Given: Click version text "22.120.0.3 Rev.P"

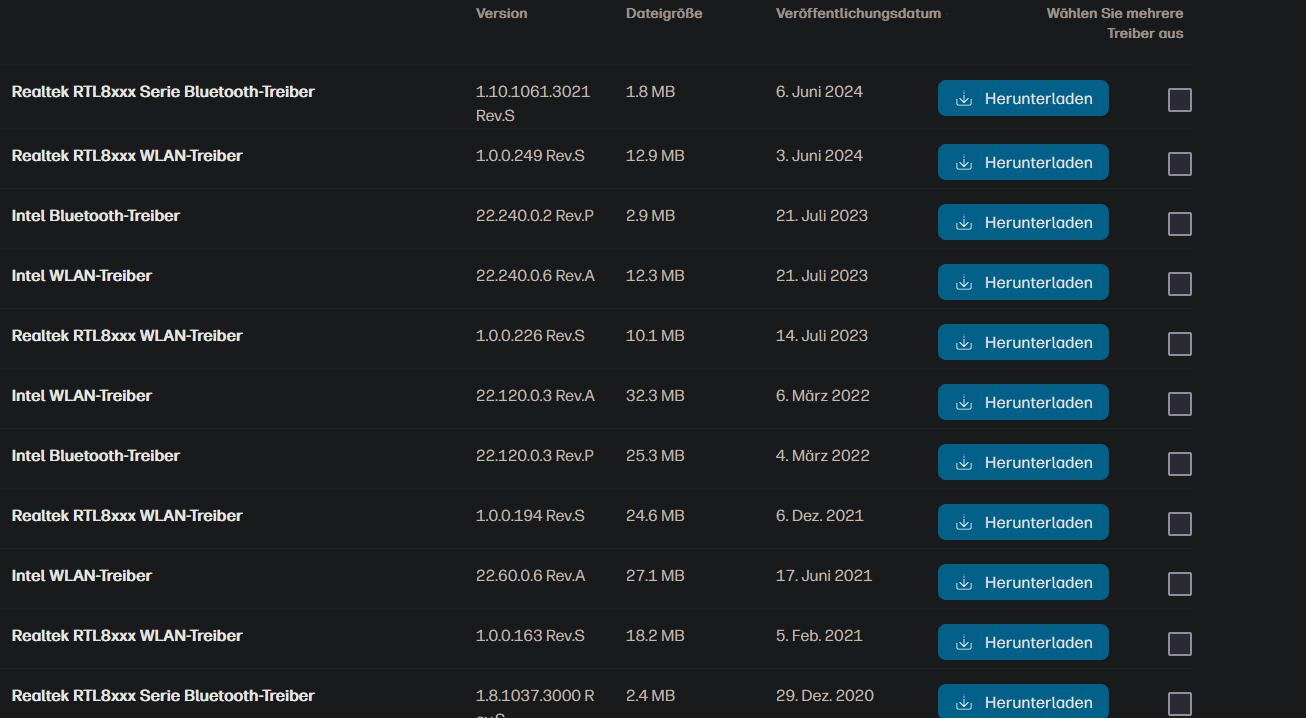Looking at the screenshot, I should [x=535, y=456].
